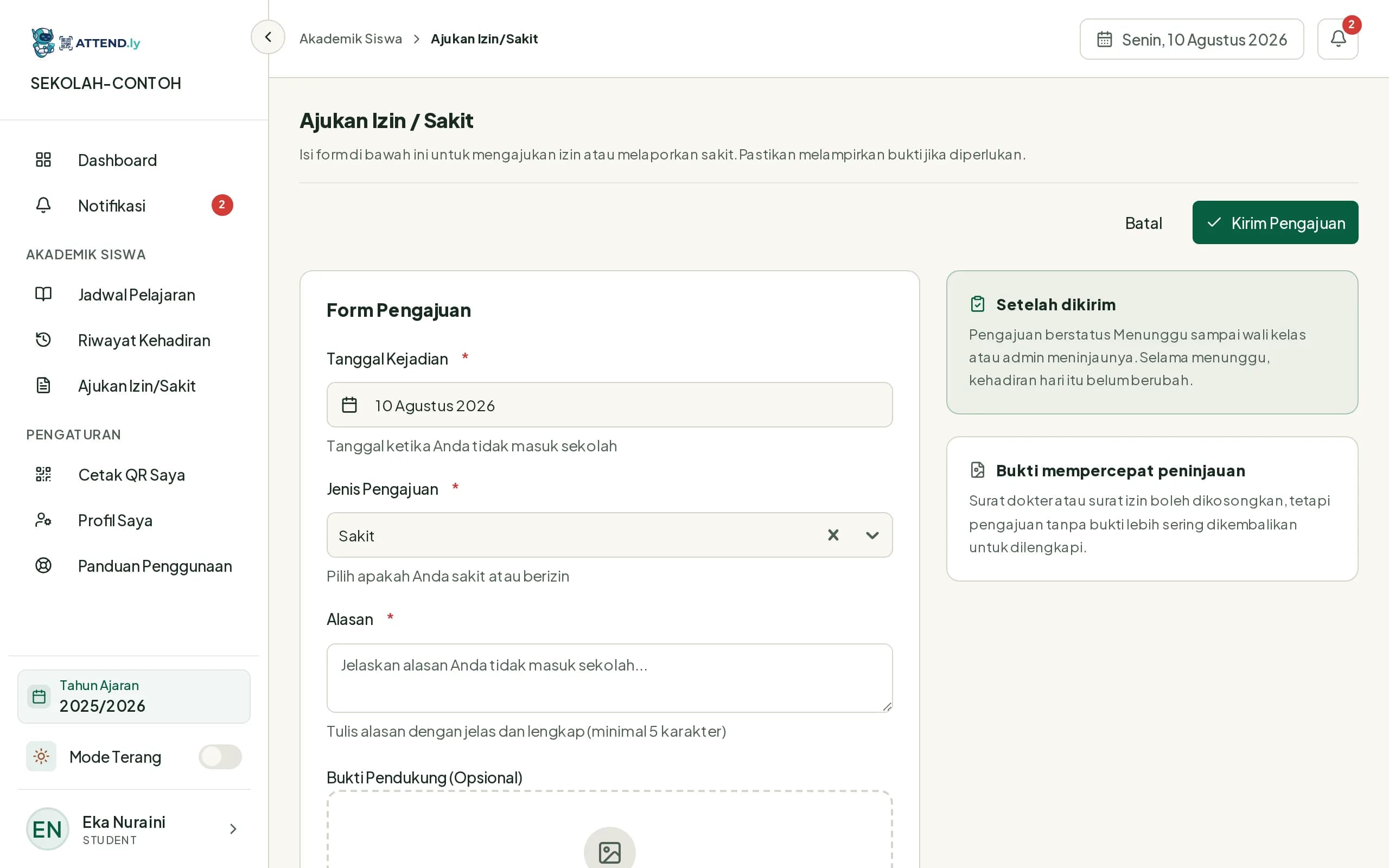This screenshot has width=1389, height=868.
Task: Click the Kirim Pengajuan button
Action: pos(1275,222)
